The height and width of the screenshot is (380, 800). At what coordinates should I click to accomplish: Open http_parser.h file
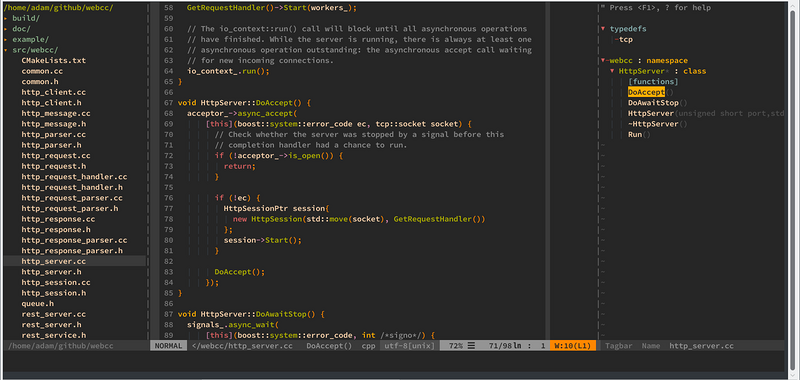tap(51, 145)
